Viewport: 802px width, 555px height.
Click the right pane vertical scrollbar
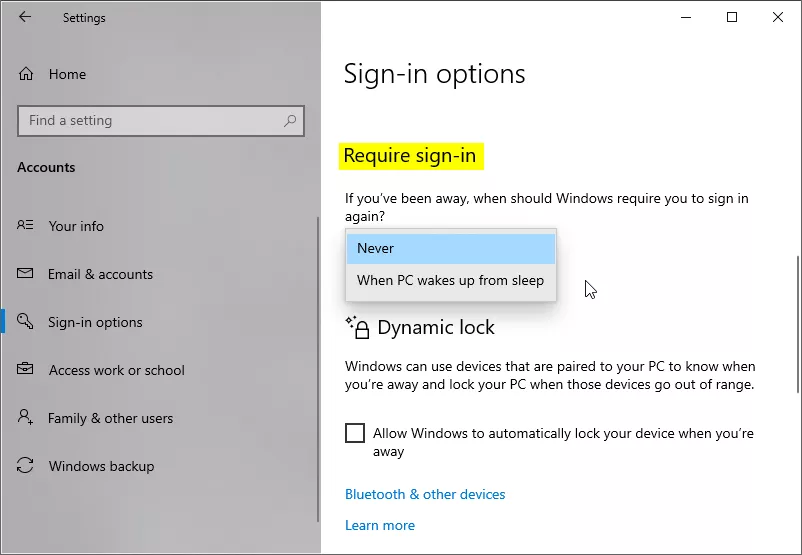797,324
